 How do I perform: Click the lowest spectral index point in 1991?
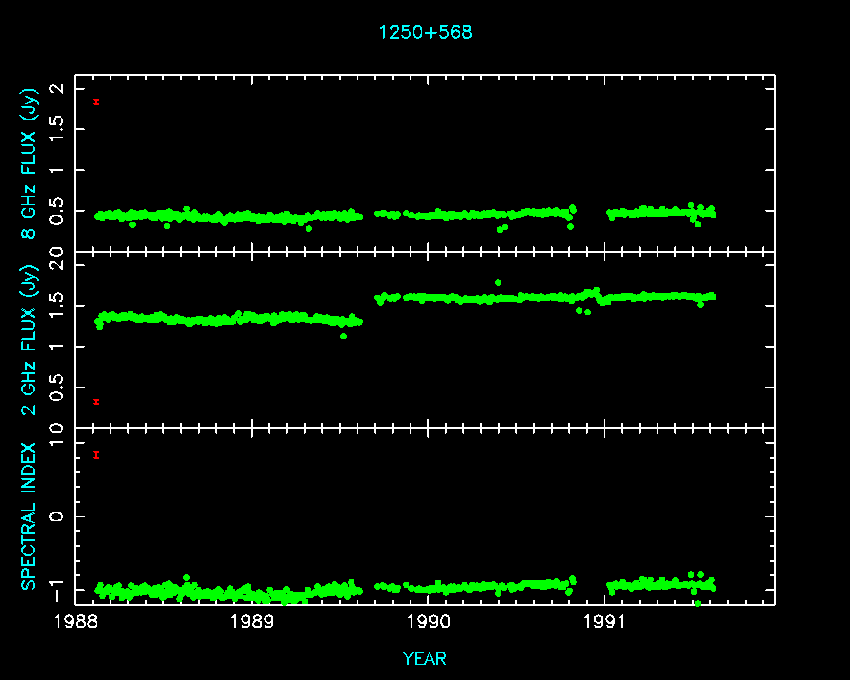697,603
